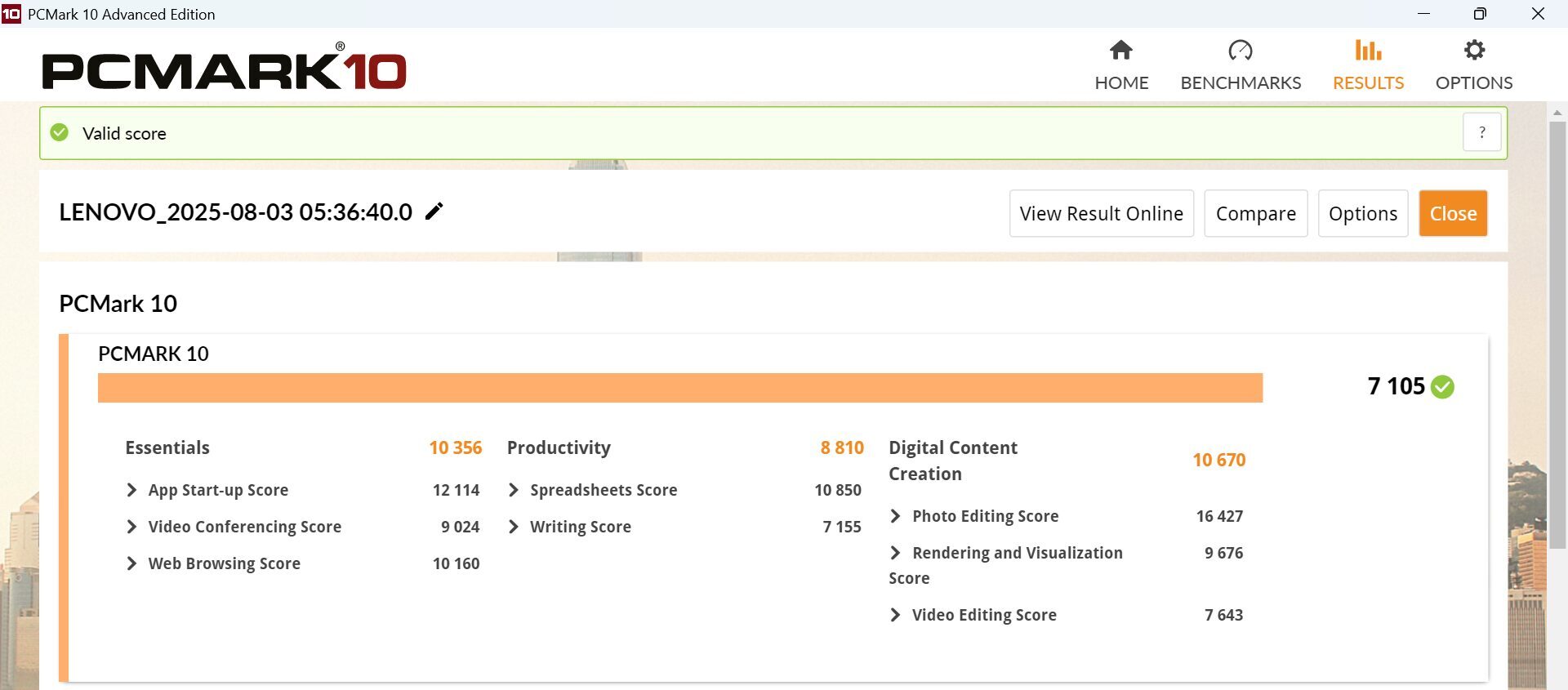
Task: Expand Video Editing Score details
Action: pos(896,615)
